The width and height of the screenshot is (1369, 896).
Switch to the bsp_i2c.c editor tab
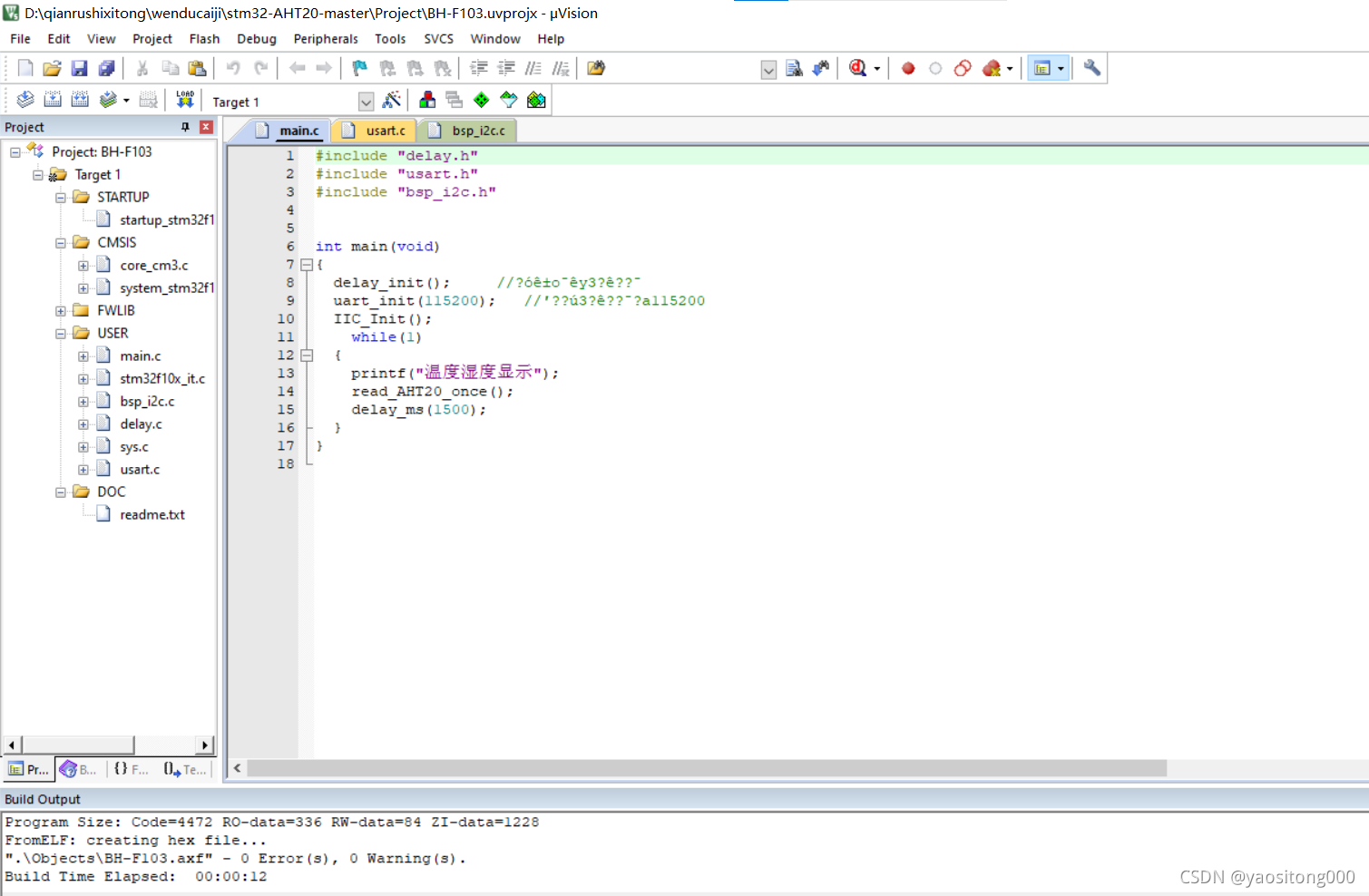[467, 131]
